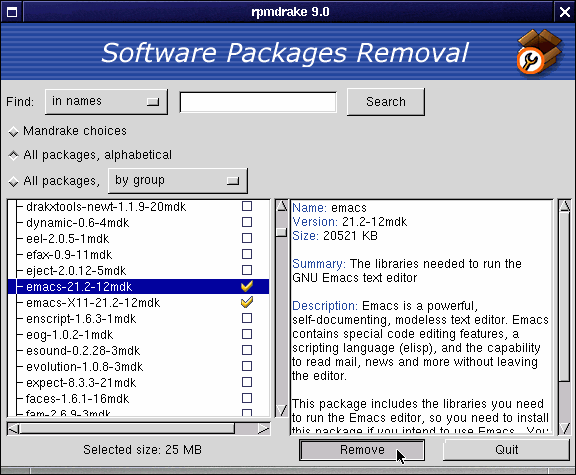Screen dimensions: 576x475
Task: Check the dynamic-0.6-4mdk checkbox
Action: coord(247,222)
